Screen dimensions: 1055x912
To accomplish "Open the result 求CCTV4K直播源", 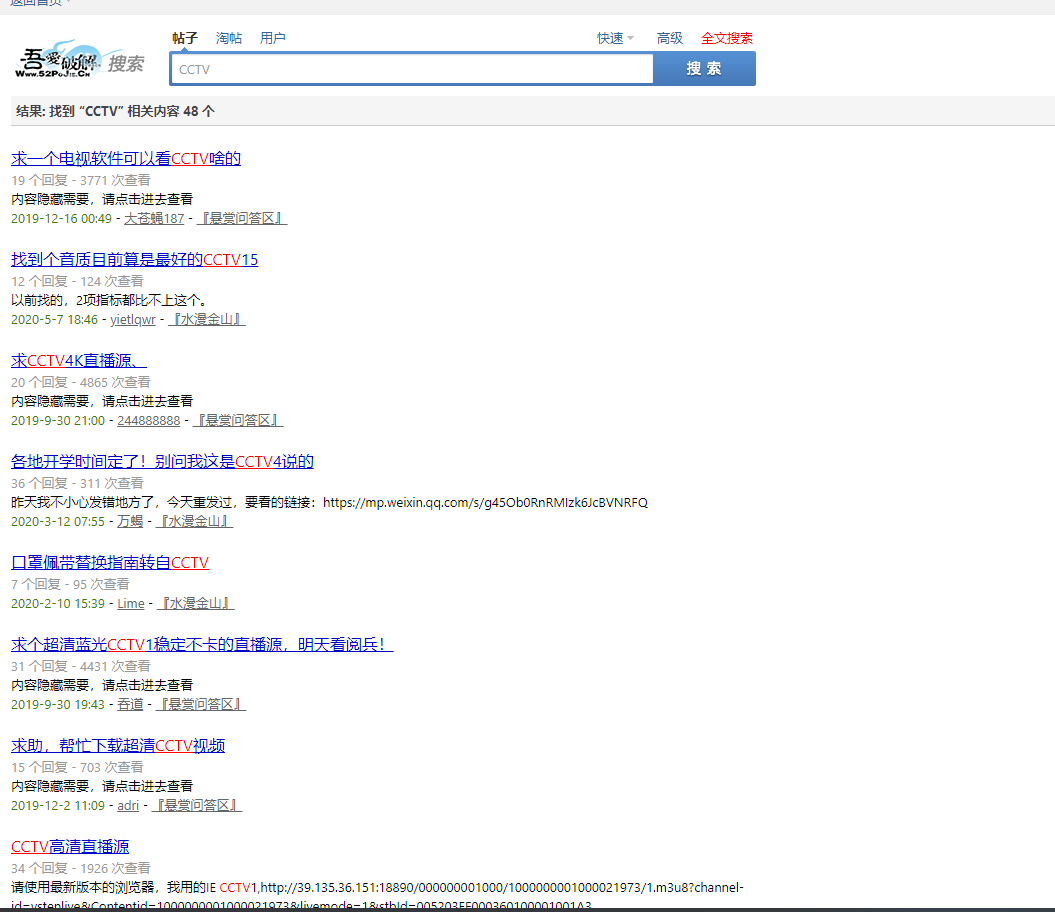I will click(78, 360).
